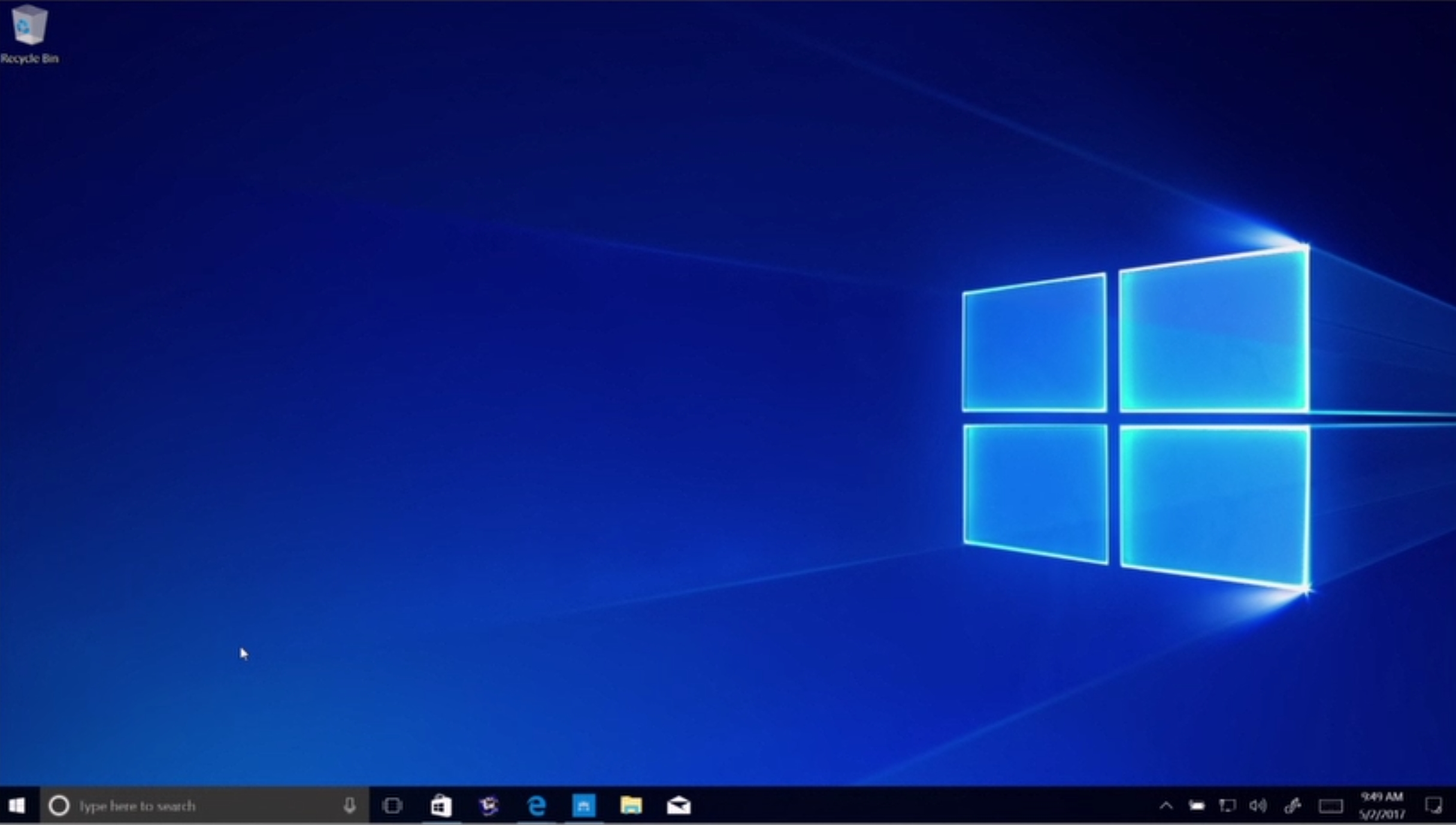Click the 'Type here to search' box

point(204,806)
